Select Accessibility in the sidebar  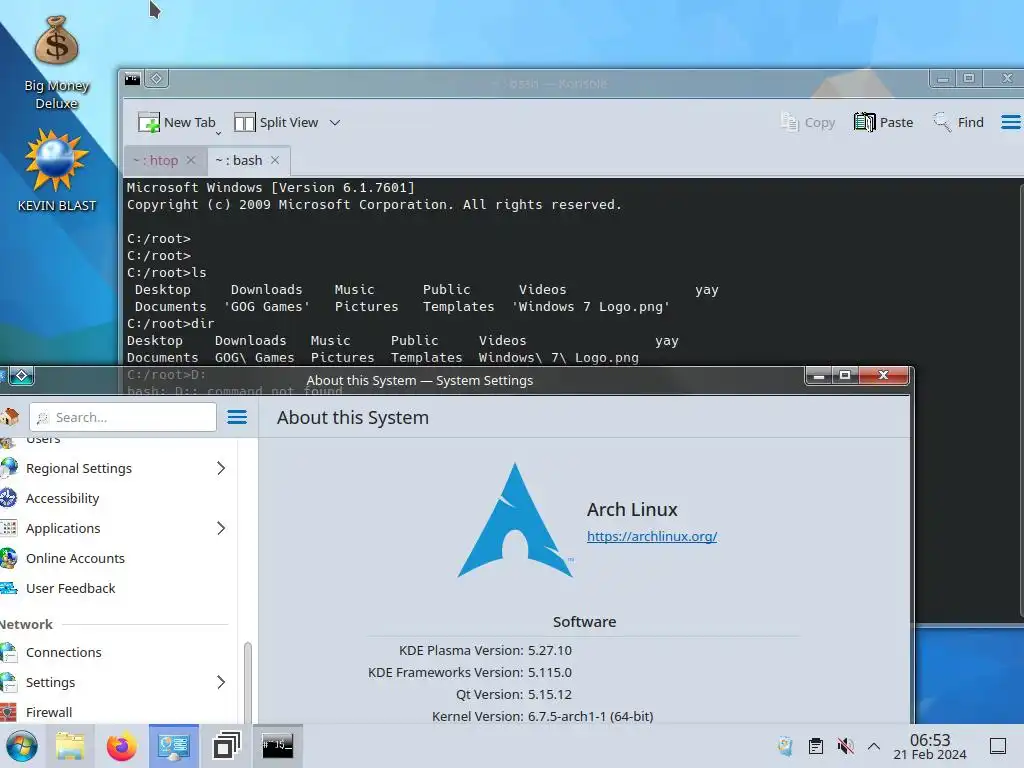coord(116,498)
